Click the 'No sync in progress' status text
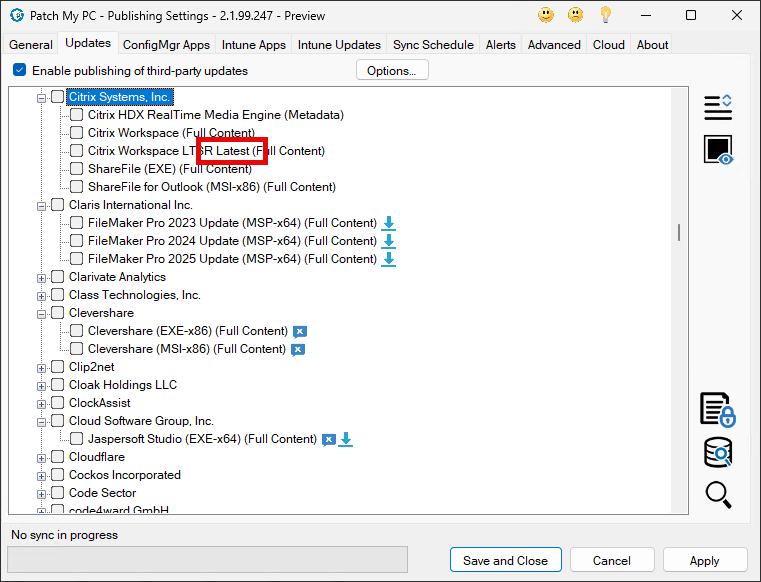 (x=65, y=534)
